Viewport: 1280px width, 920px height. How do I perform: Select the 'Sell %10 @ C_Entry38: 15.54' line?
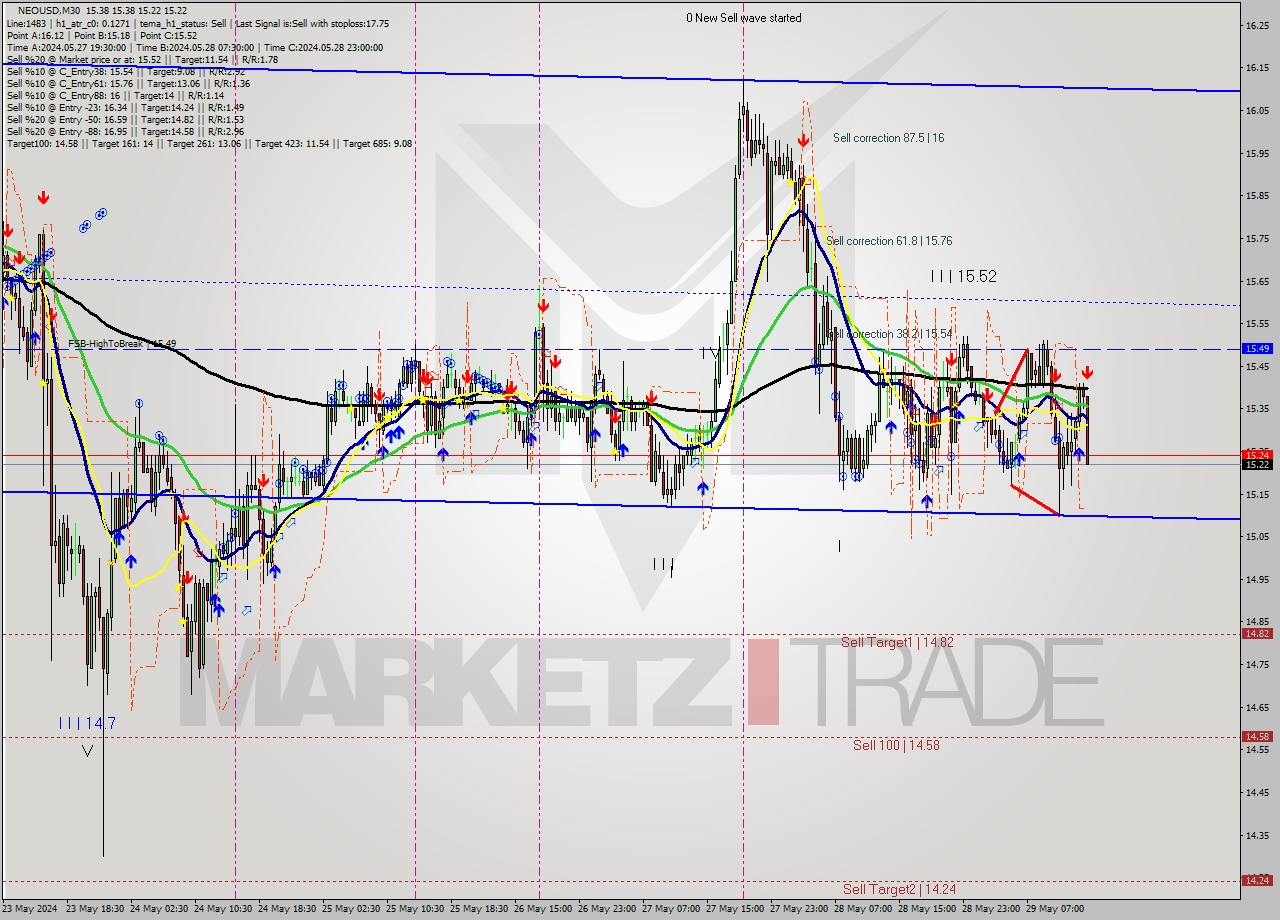pos(125,71)
